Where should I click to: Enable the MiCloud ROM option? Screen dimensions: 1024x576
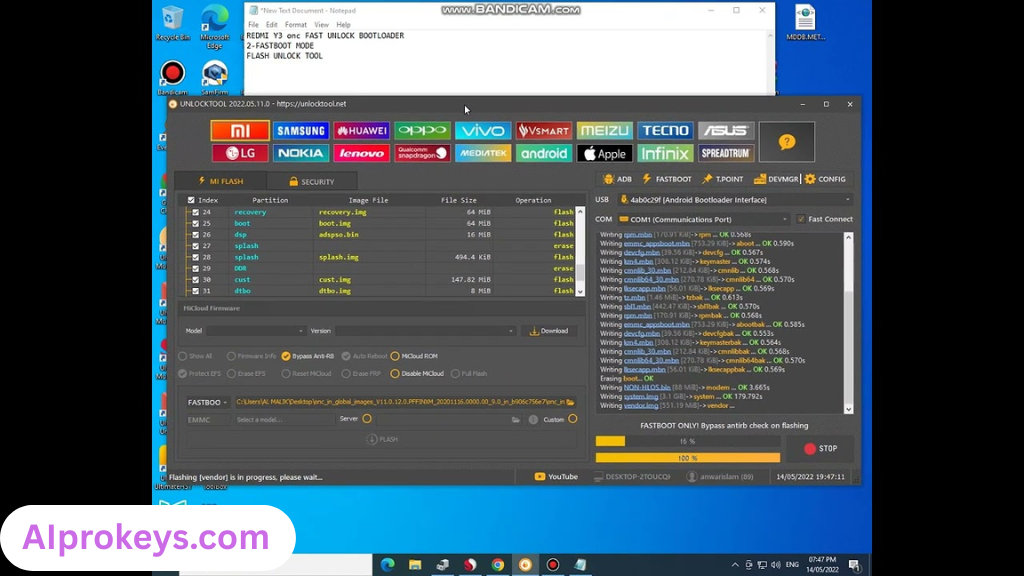[414, 356]
